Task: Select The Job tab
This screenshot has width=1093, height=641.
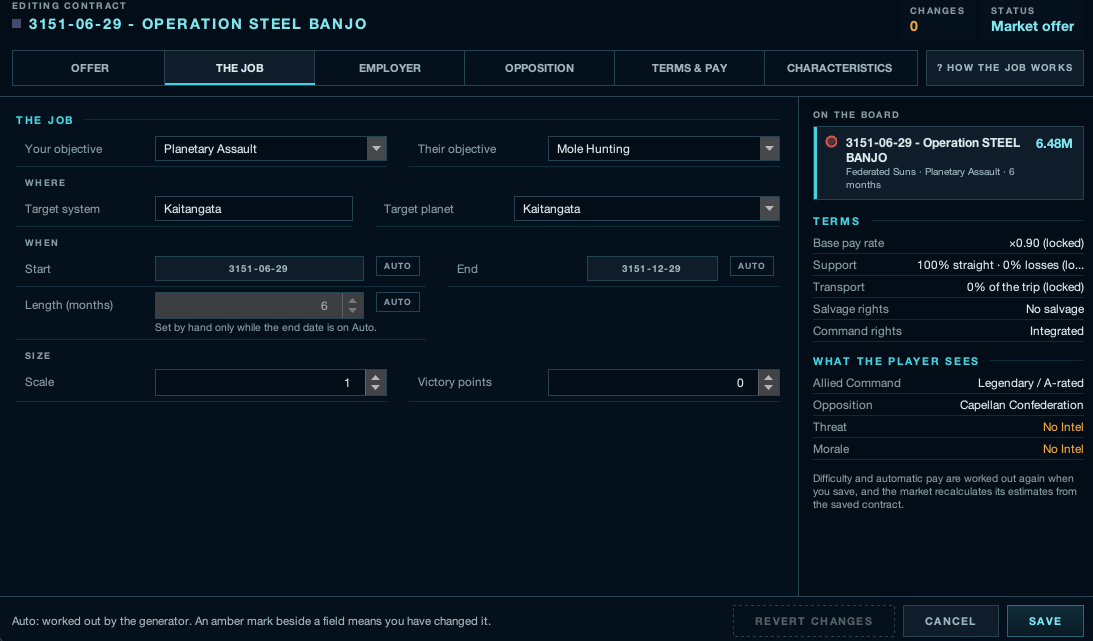Action: [x=240, y=68]
